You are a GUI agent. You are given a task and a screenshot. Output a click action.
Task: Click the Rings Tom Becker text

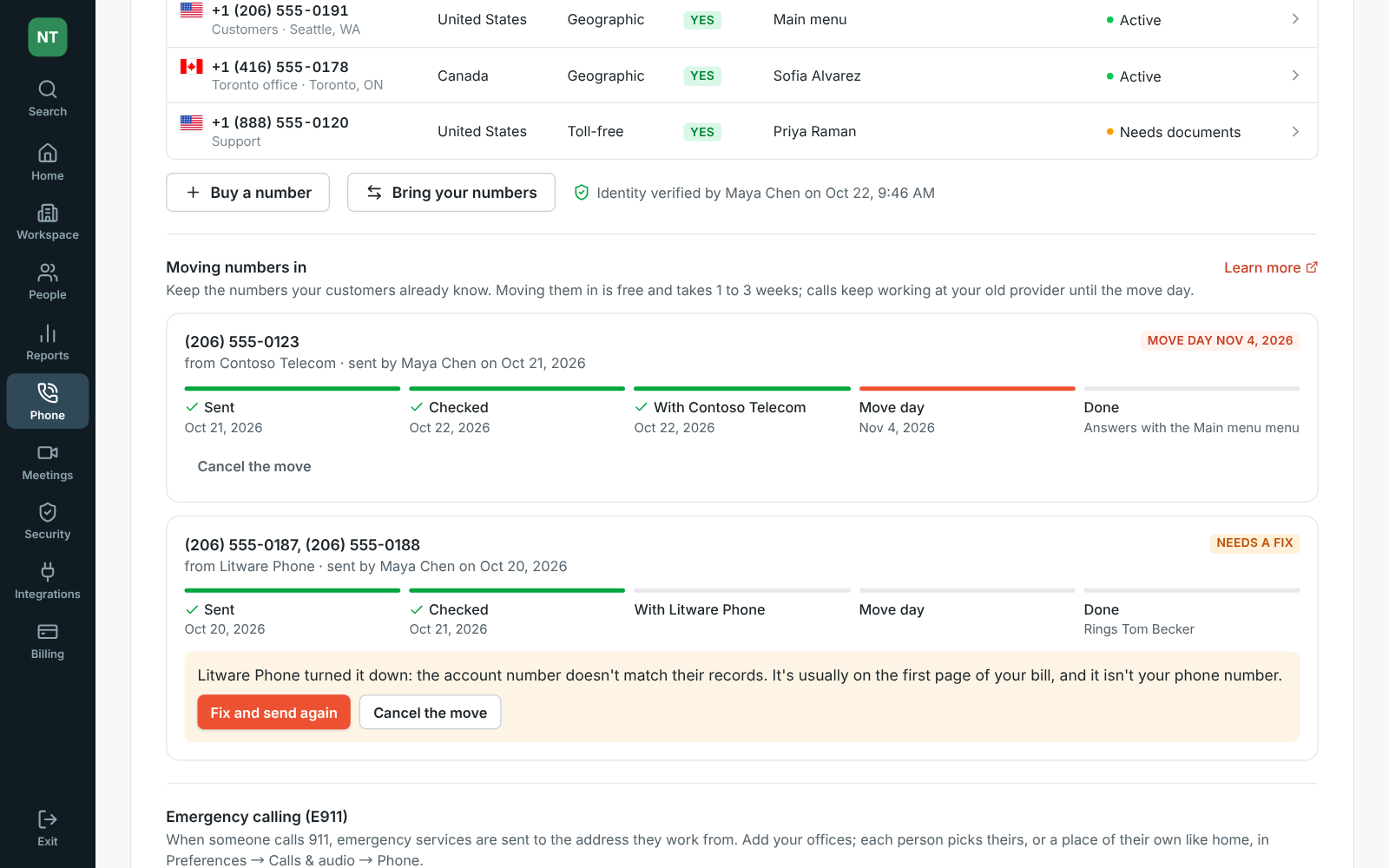(x=1139, y=629)
